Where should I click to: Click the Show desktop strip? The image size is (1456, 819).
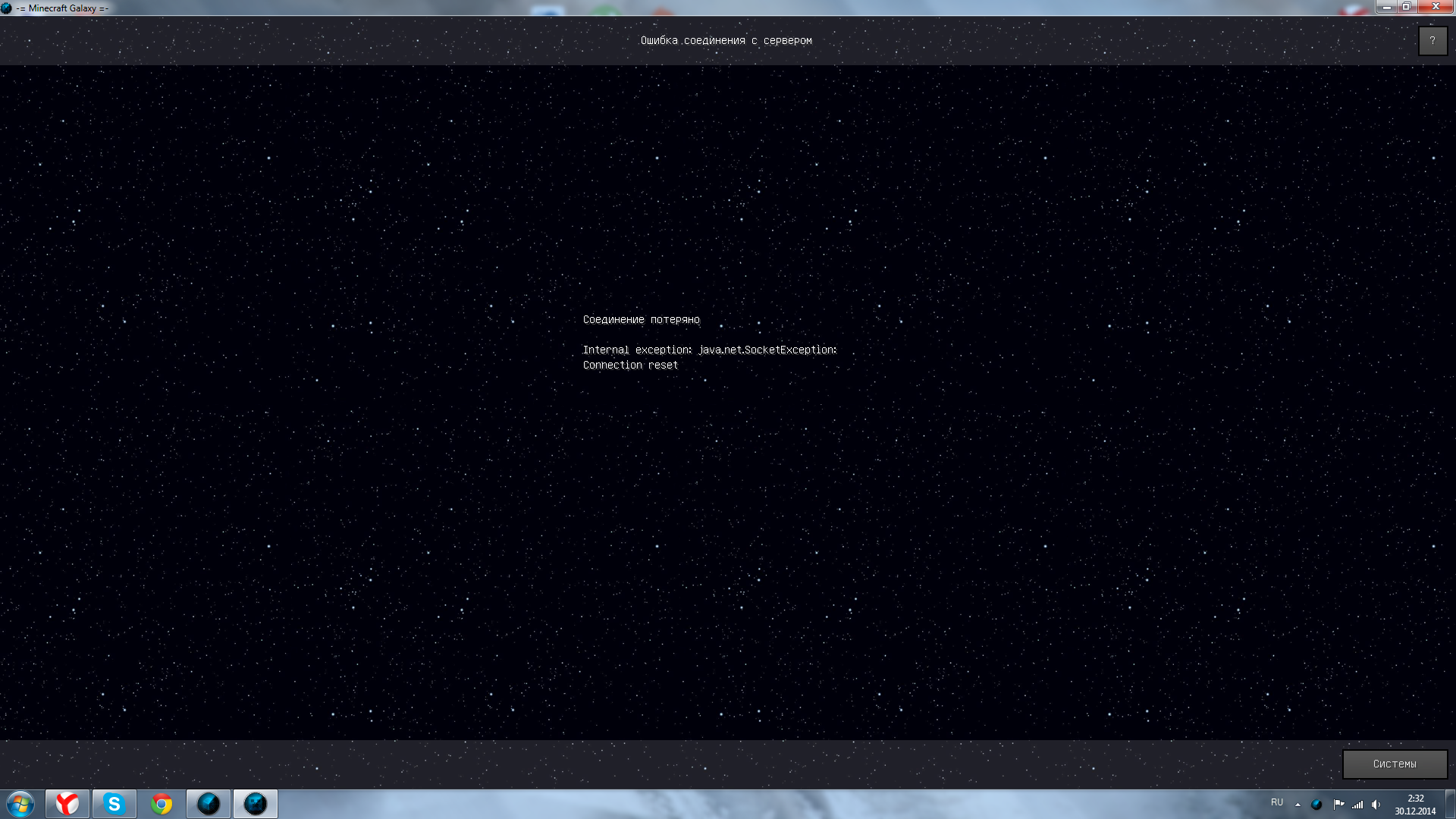coord(1450,804)
